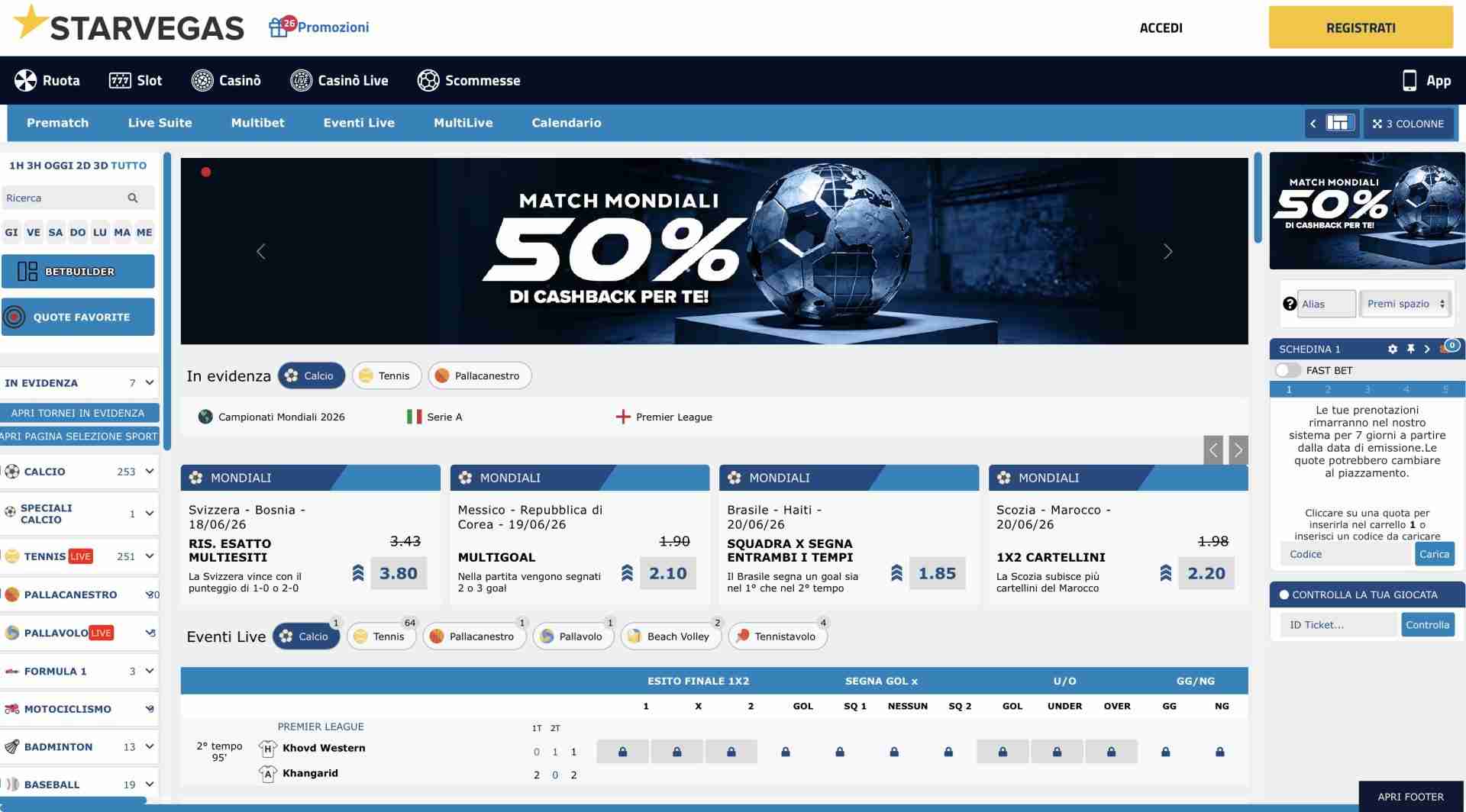Filter Eventi Live by Tennistavolo
1466x812 pixels.
(778, 636)
